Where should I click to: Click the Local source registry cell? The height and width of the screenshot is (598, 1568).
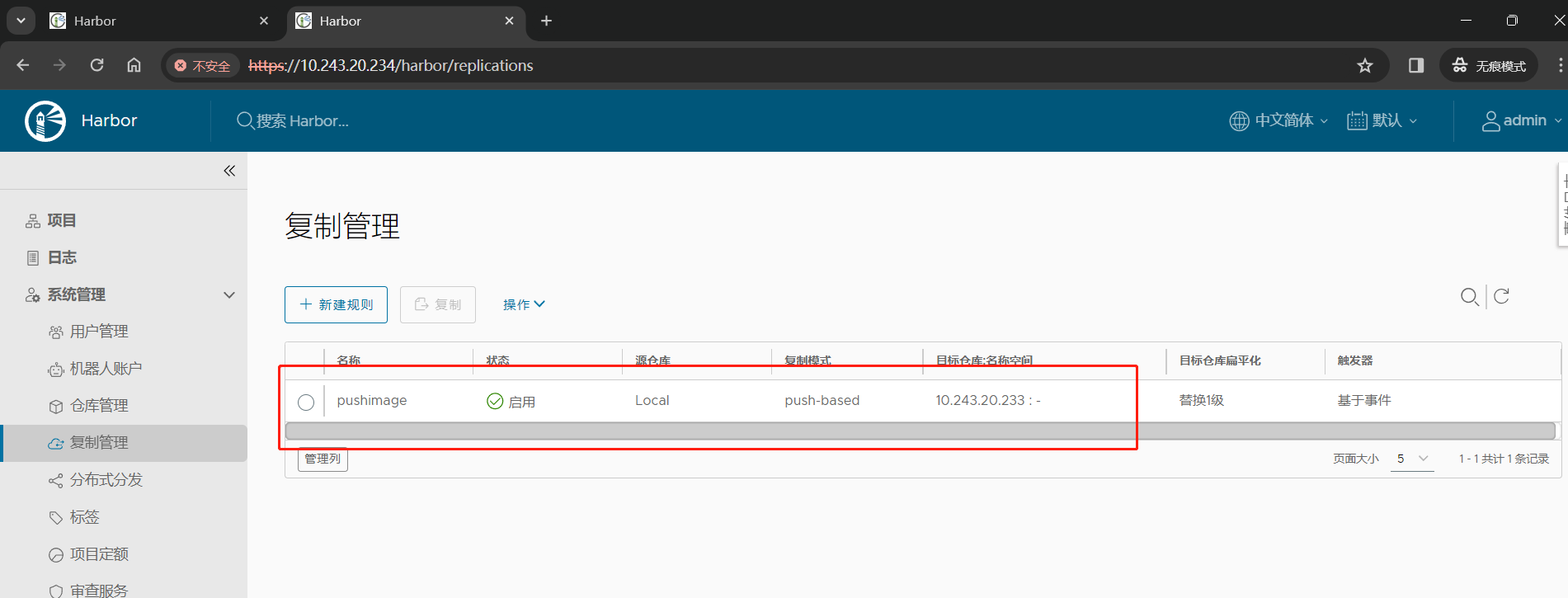pos(652,400)
